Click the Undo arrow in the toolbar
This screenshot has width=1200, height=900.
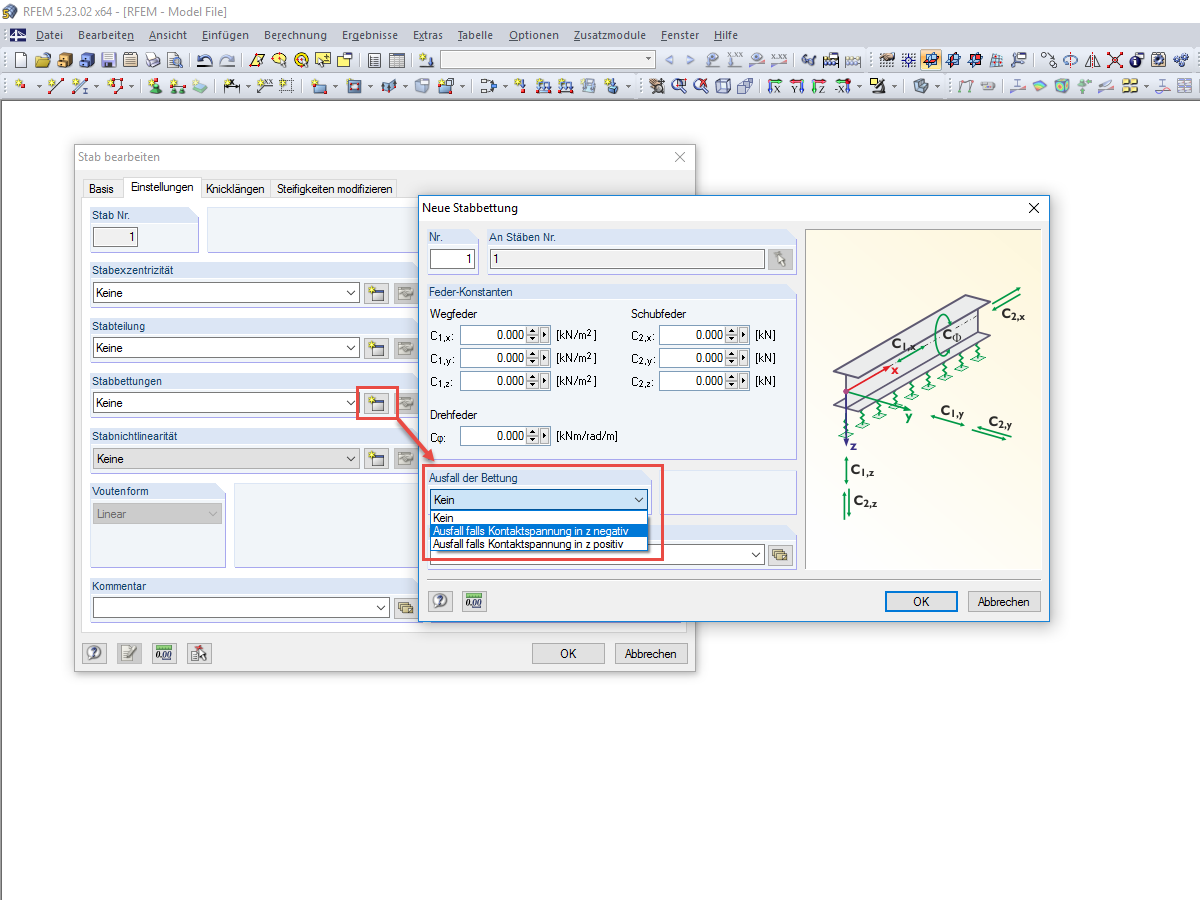204,61
